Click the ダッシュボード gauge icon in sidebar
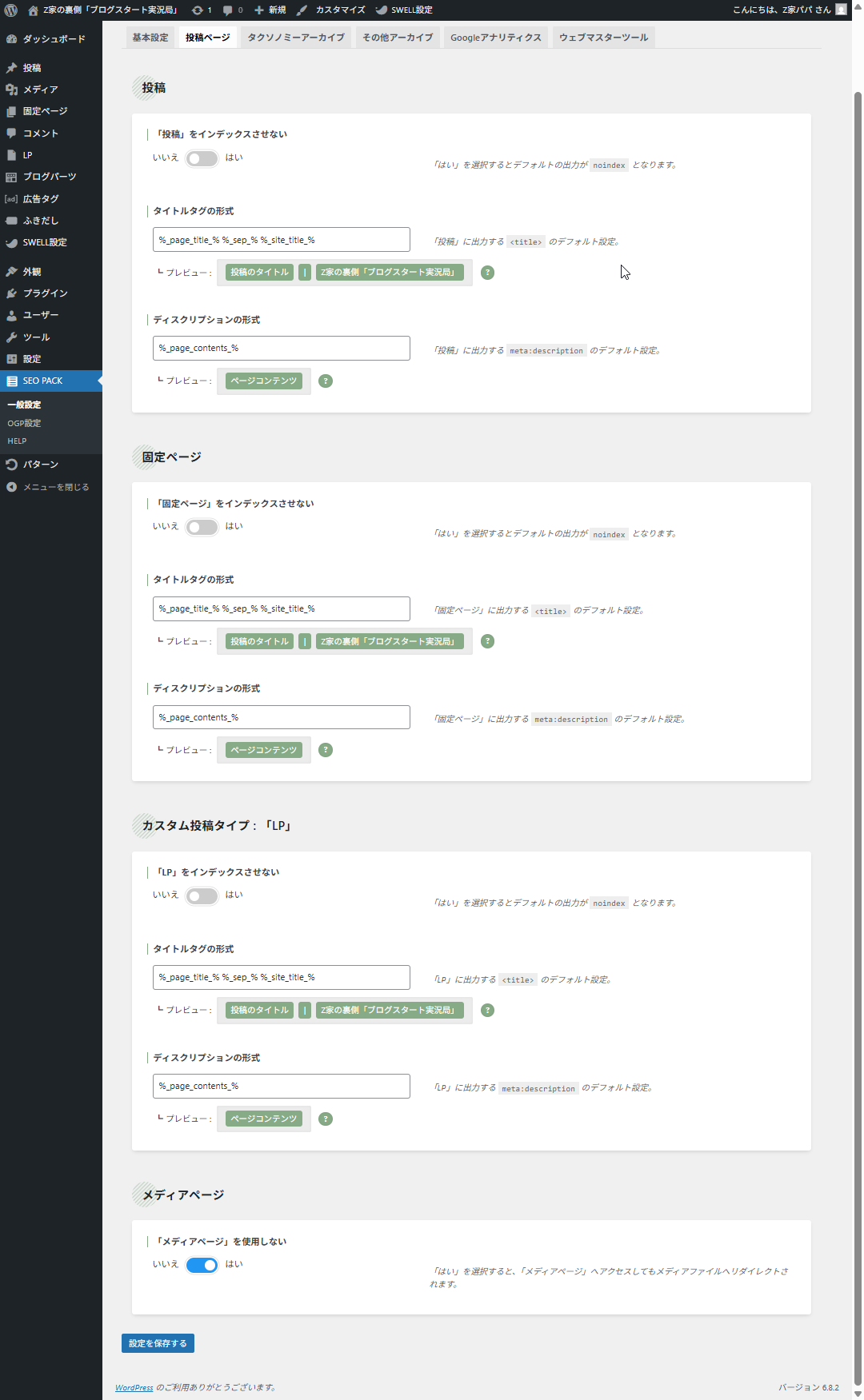Viewport: 864px width, 1400px height. click(11, 39)
